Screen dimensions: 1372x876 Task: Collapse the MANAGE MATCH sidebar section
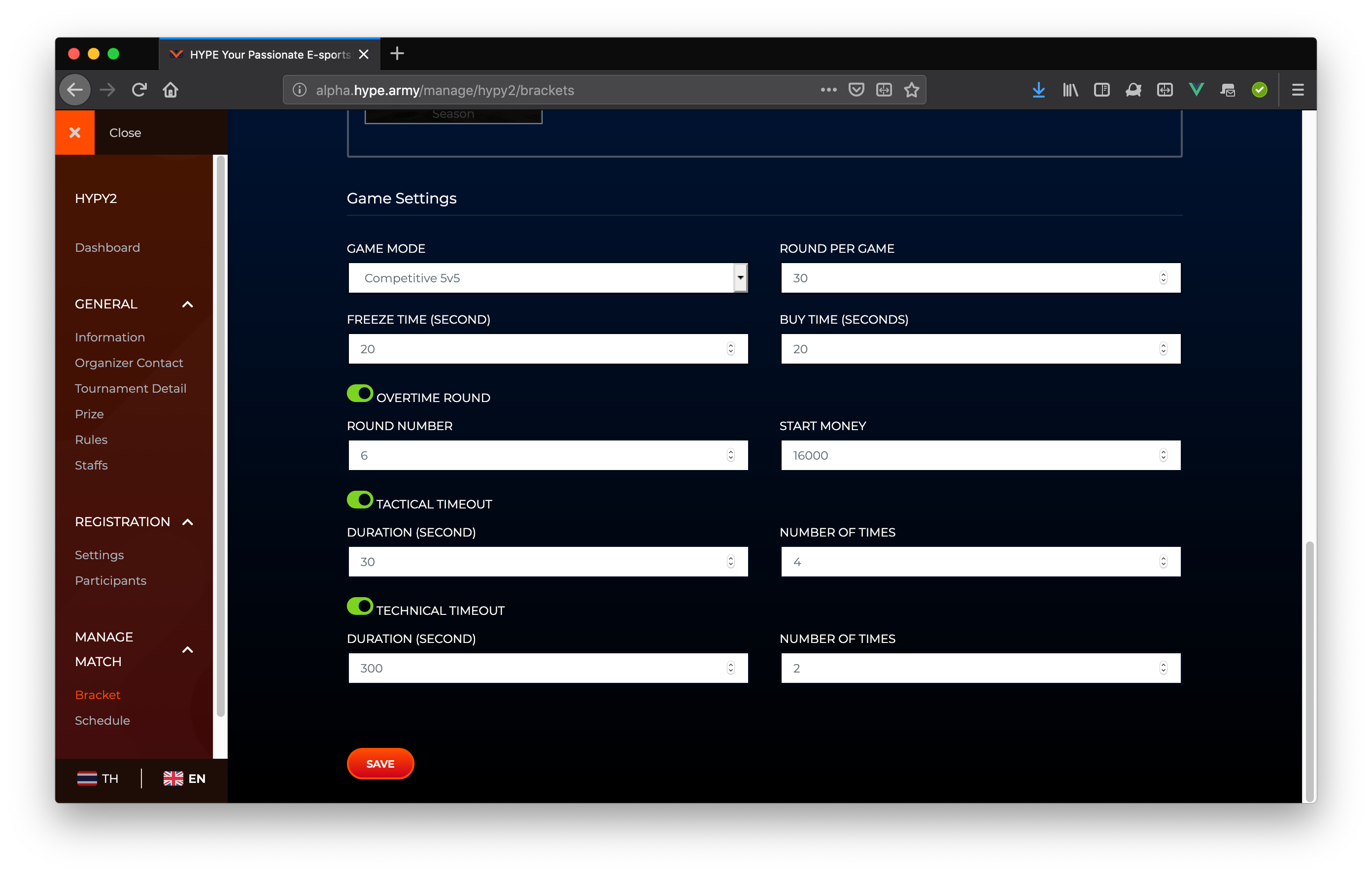(x=187, y=649)
